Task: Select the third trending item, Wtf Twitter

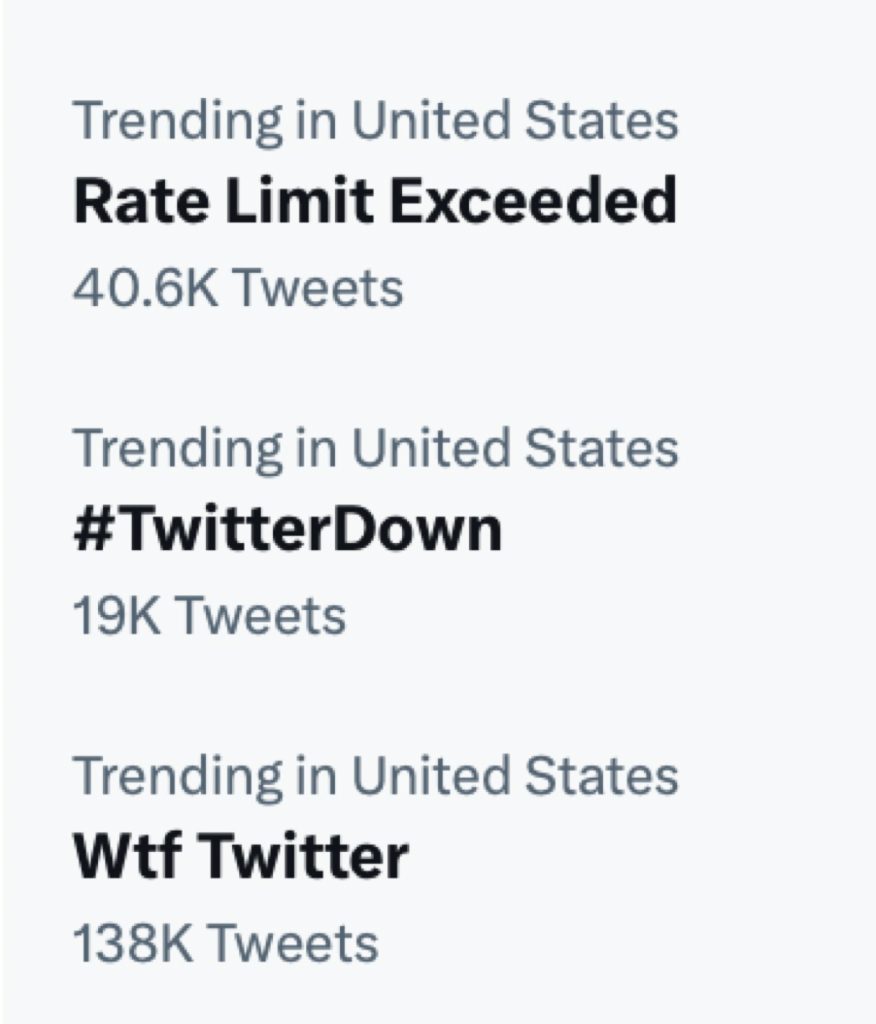Action: (x=241, y=857)
